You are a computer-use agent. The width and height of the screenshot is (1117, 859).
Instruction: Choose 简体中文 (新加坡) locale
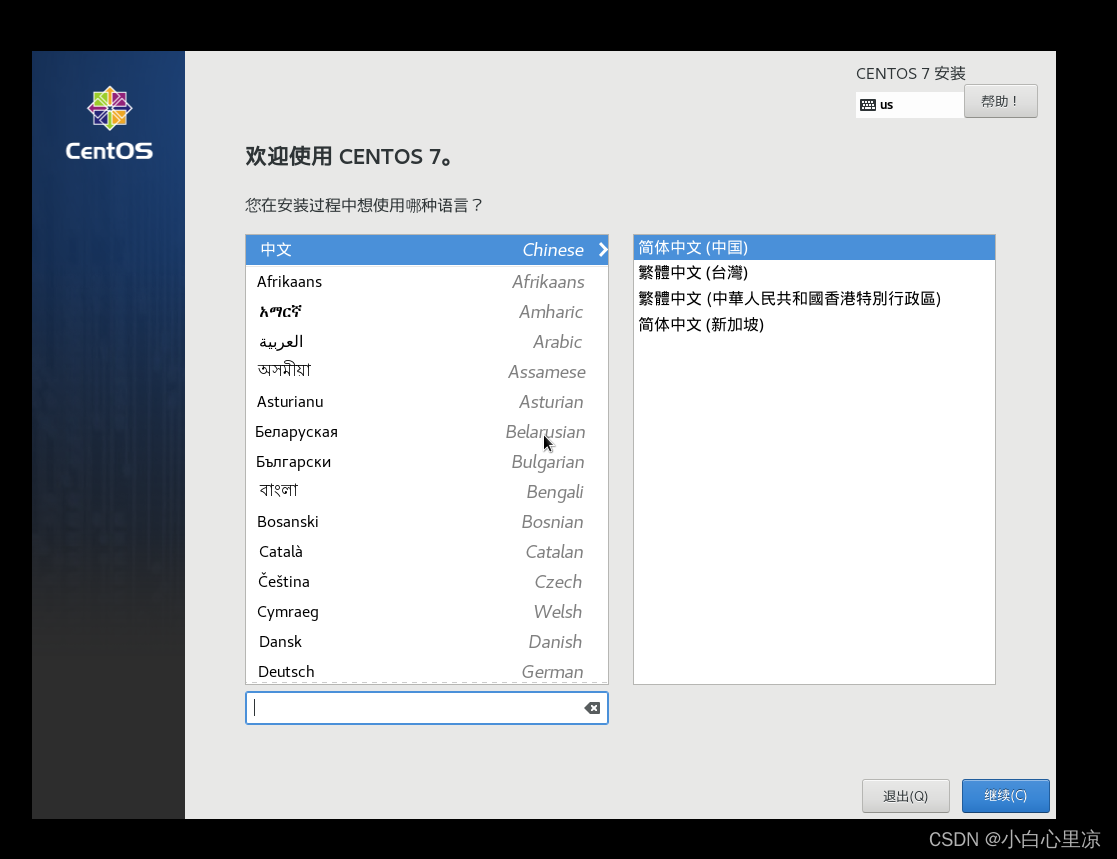[814, 325]
